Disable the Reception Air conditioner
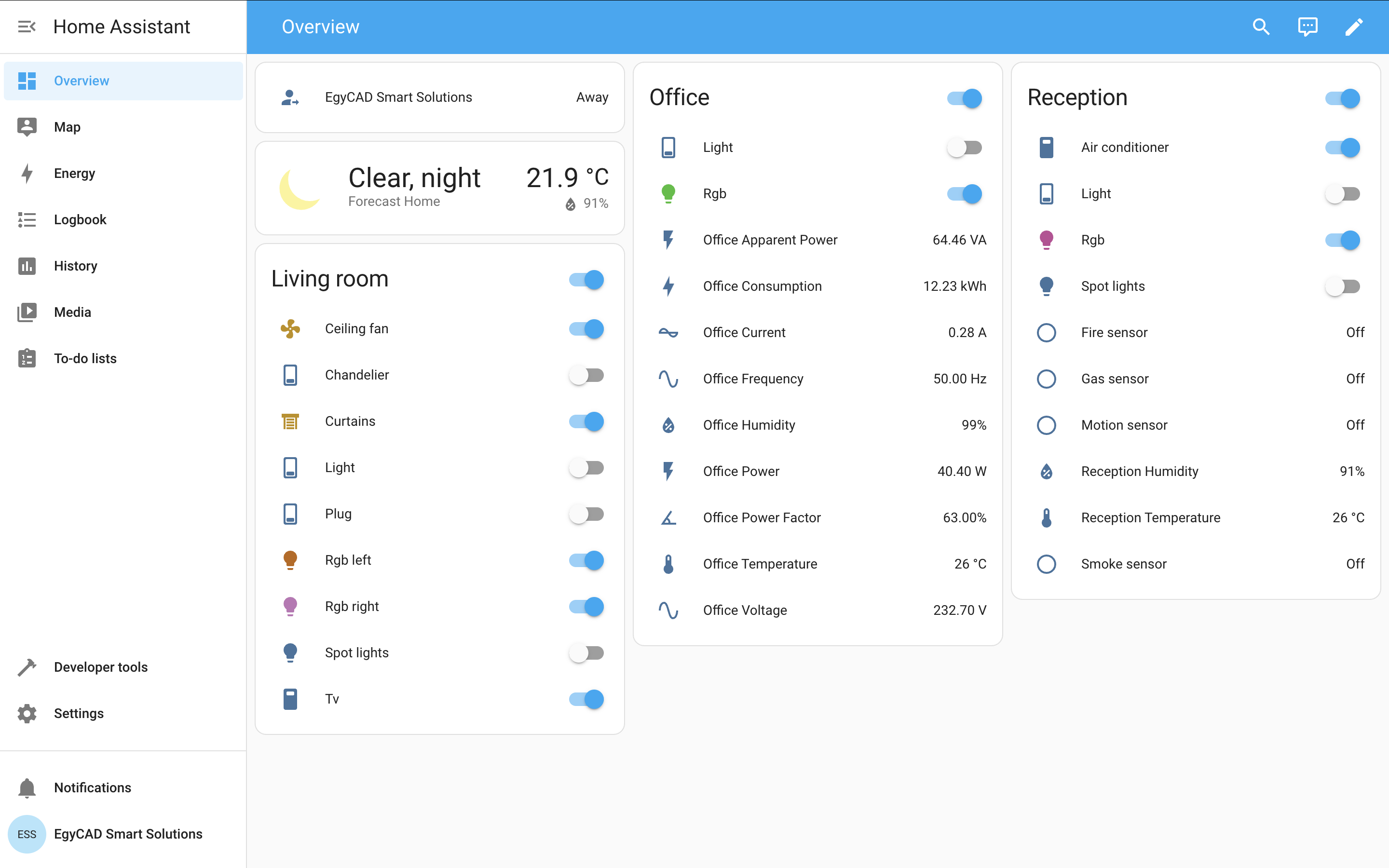This screenshot has width=1389, height=868. tap(1343, 147)
